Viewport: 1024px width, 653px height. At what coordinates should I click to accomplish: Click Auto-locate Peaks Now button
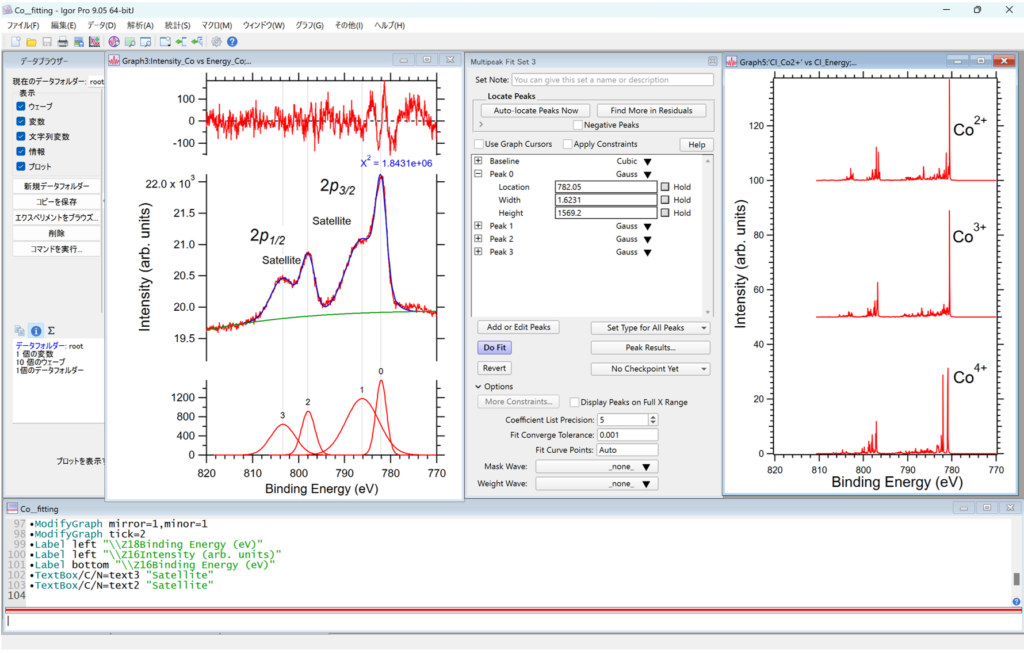[535, 110]
